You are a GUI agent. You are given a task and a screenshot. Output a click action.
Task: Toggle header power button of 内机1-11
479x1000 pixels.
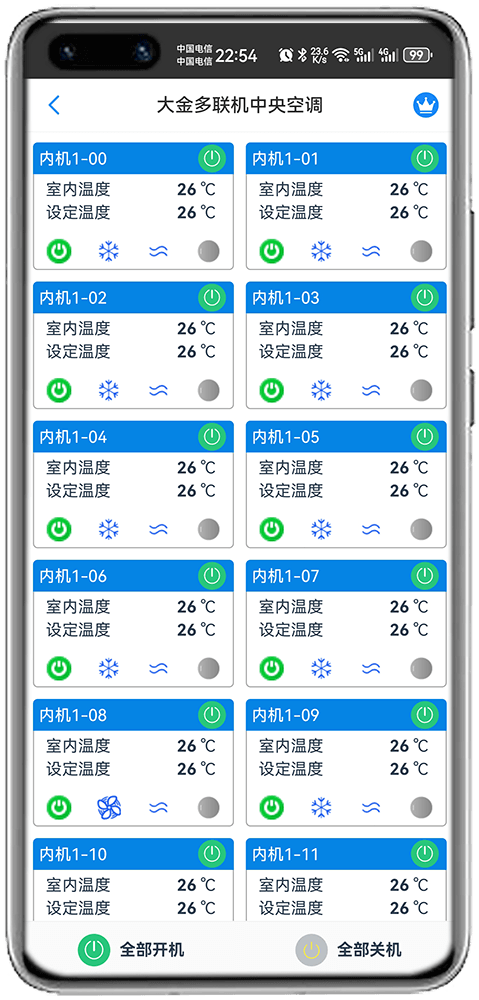pyautogui.click(x=424, y=853)
